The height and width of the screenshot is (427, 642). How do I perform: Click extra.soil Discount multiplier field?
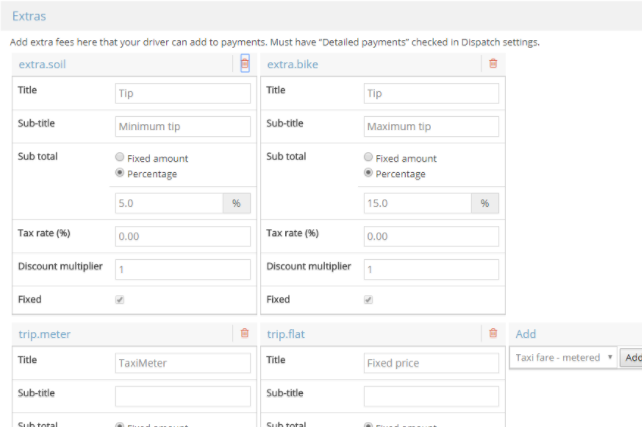pos(183,269)
